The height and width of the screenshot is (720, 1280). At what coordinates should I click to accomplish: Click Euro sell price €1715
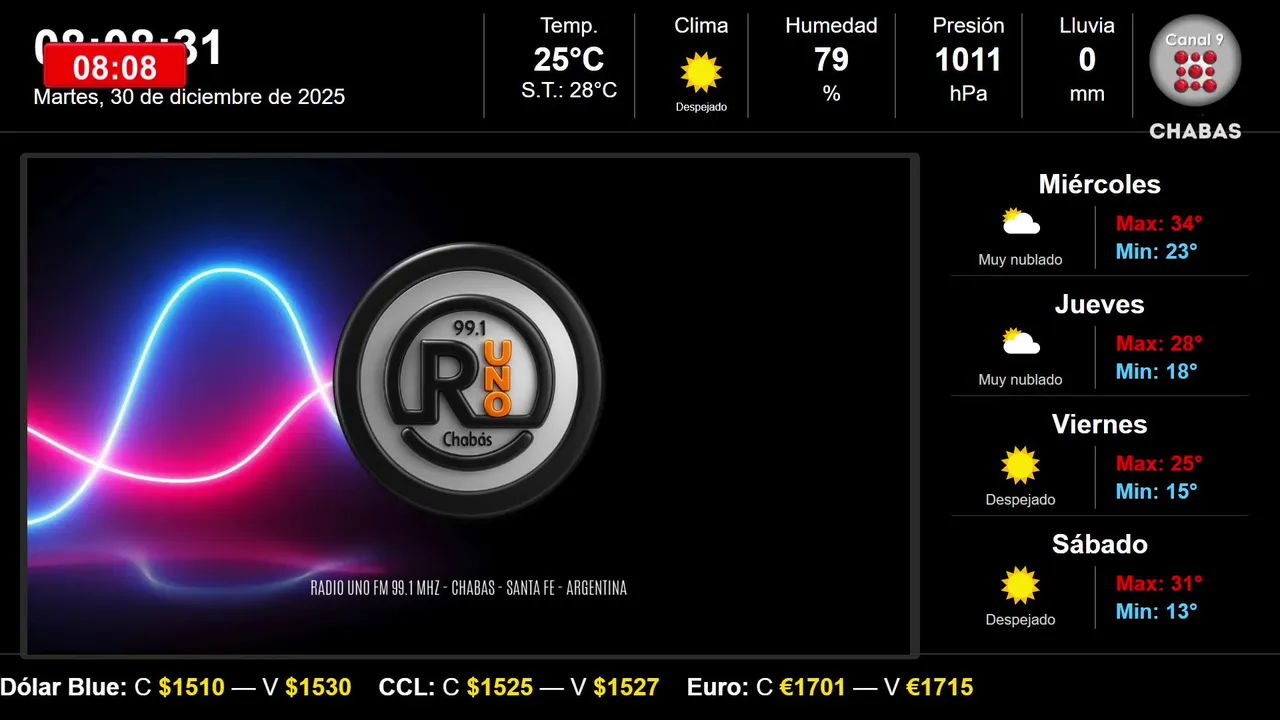939,687
